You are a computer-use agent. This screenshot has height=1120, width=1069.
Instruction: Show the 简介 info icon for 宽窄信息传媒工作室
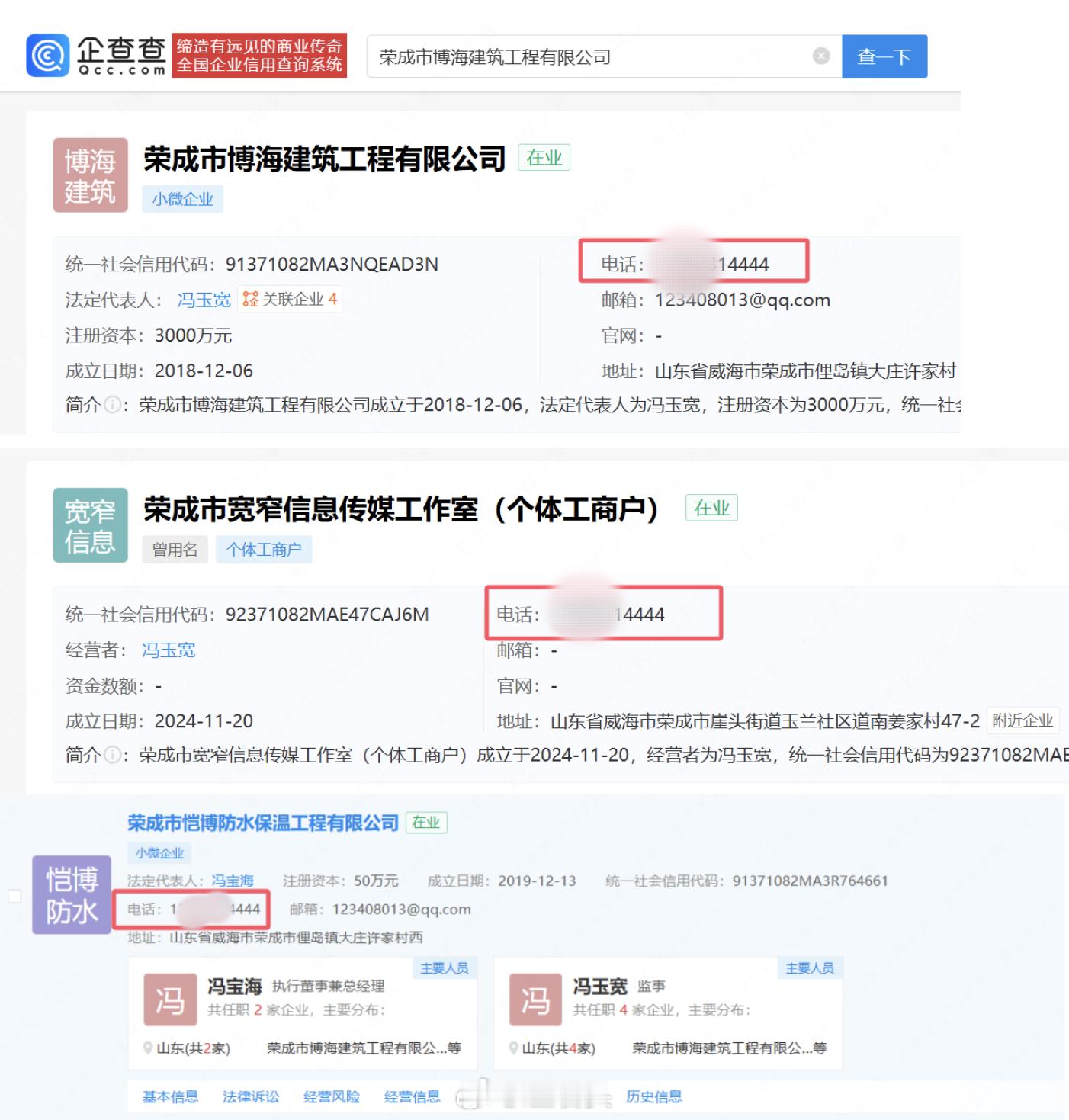pyautogui.click(x=113, y=755)
